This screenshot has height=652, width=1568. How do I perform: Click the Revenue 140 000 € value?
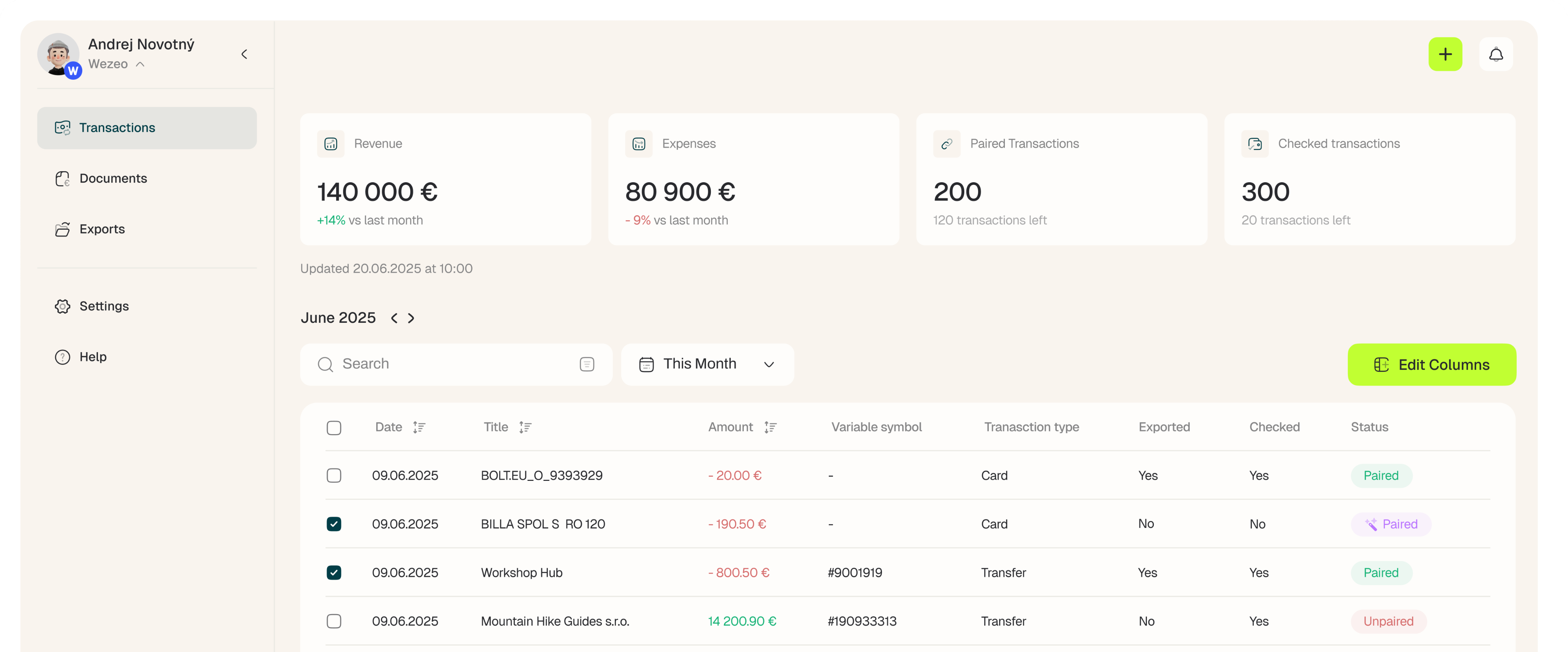click(x=377, y=192)
